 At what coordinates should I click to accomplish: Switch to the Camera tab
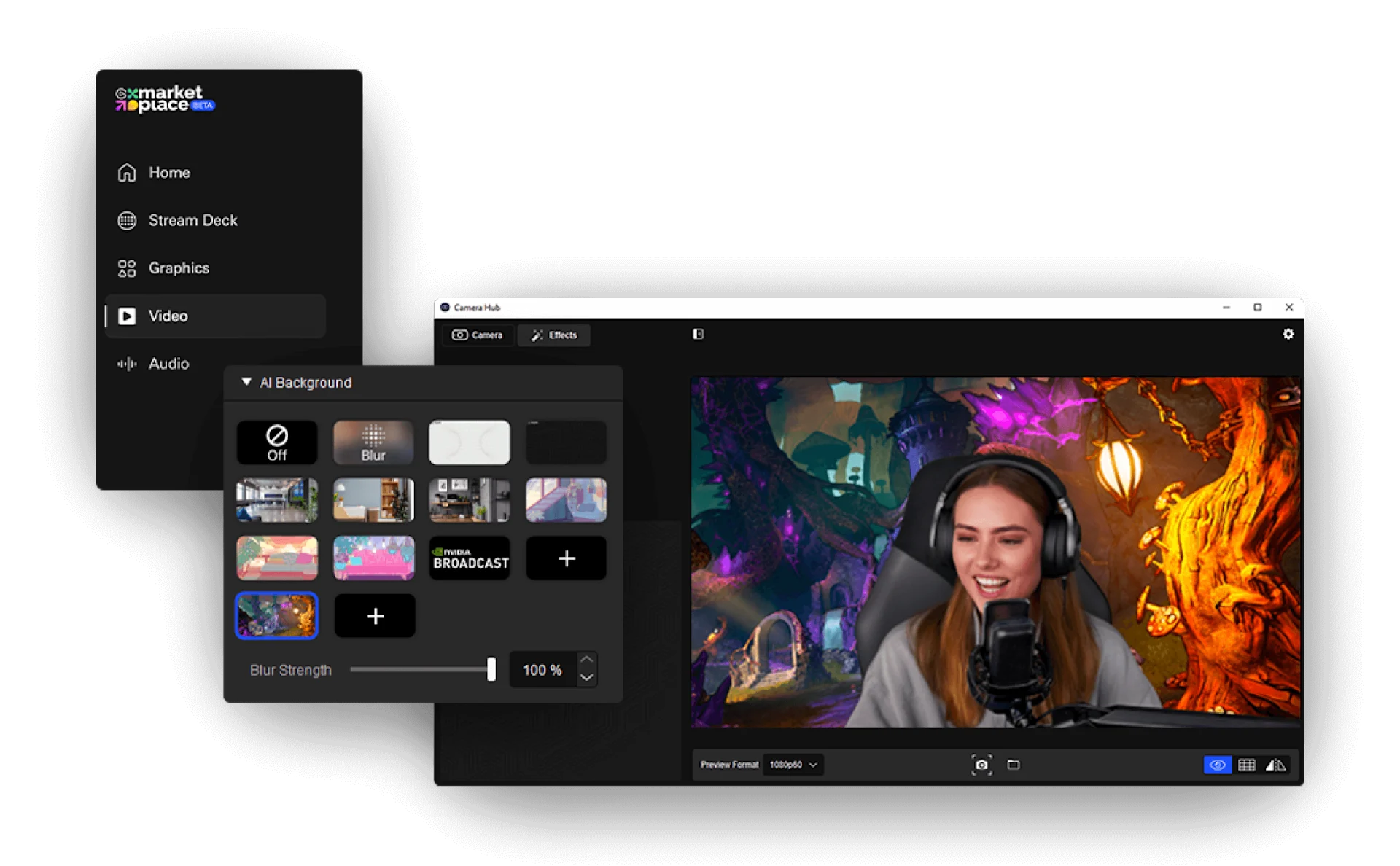pyautogui.click(x=478, y=335)
